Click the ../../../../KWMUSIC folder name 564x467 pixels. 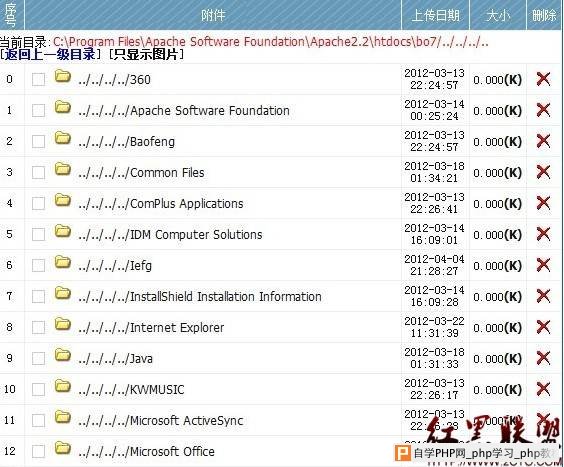pos(131,389)
